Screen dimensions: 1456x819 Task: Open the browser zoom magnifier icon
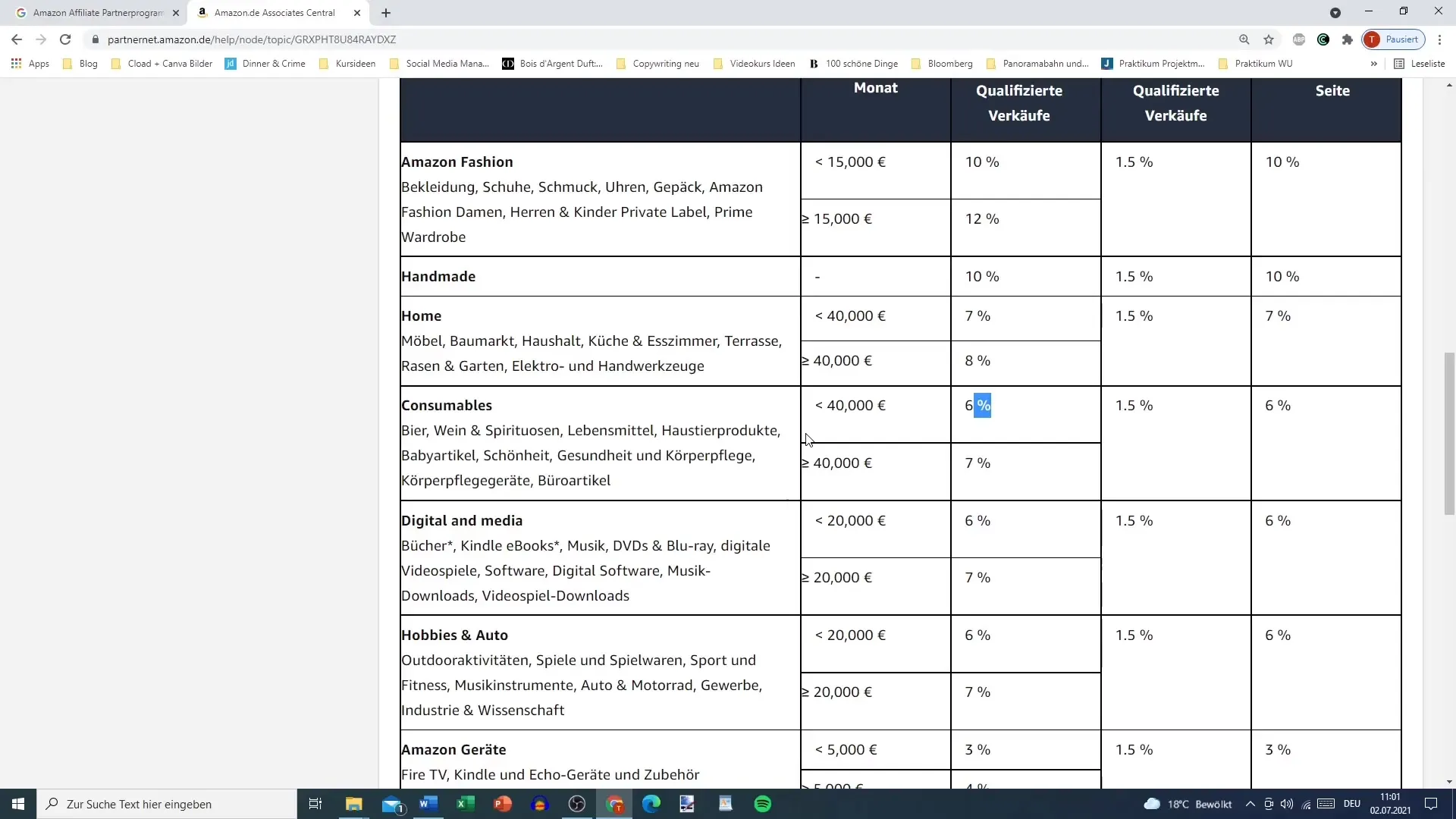coord(1244,39)
